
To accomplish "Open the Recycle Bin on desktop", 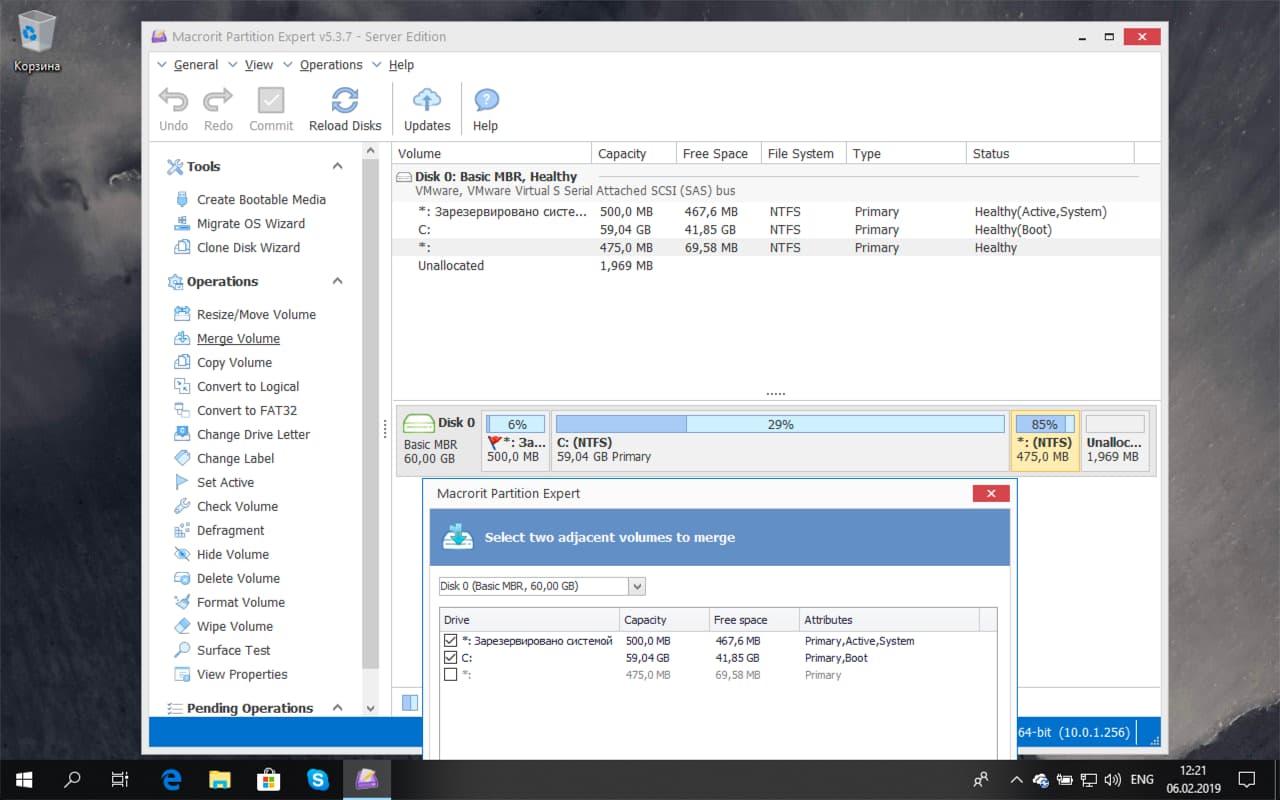I will [37, 41].
